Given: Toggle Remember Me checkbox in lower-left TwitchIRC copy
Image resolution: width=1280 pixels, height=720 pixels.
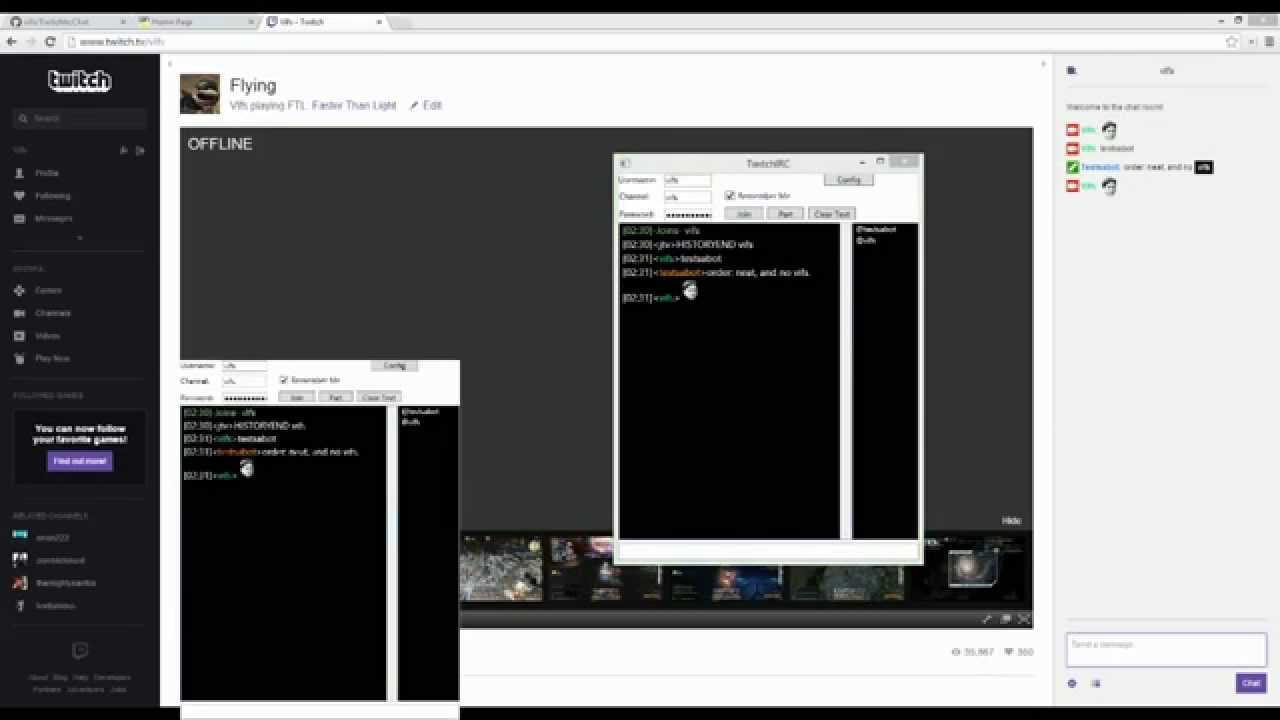Looking at the screenshot, I should (284, 380).
